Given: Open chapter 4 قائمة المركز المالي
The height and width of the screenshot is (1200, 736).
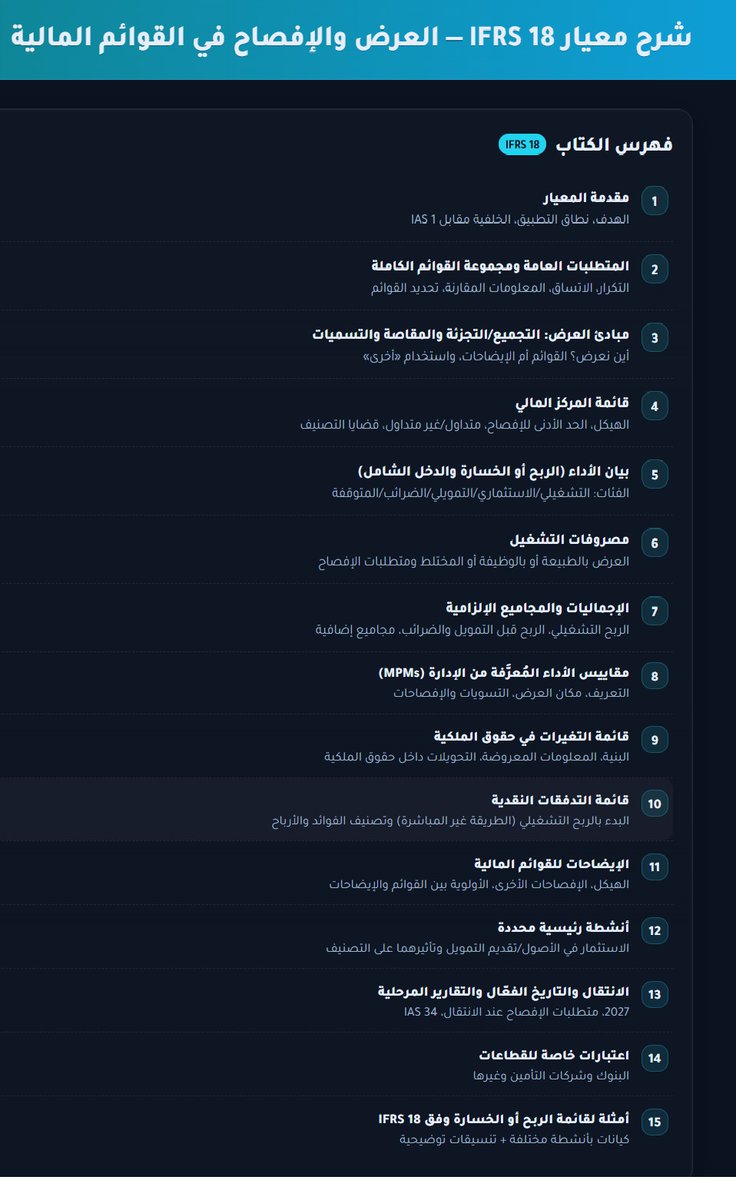Looking at the screenshot, I should tap(572, 404).
